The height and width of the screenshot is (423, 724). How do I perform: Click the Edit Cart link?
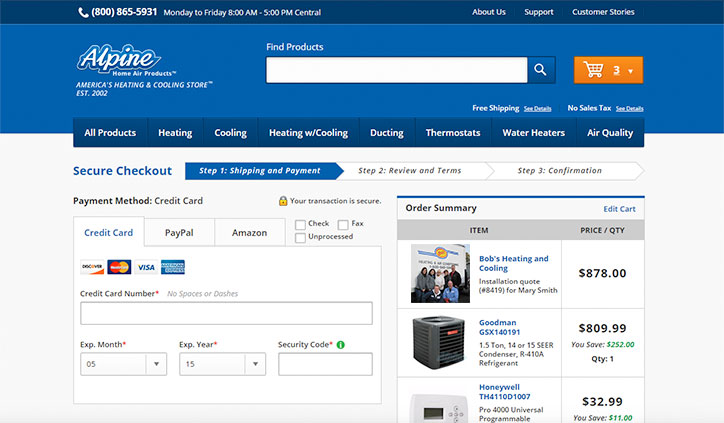[619, 209]
